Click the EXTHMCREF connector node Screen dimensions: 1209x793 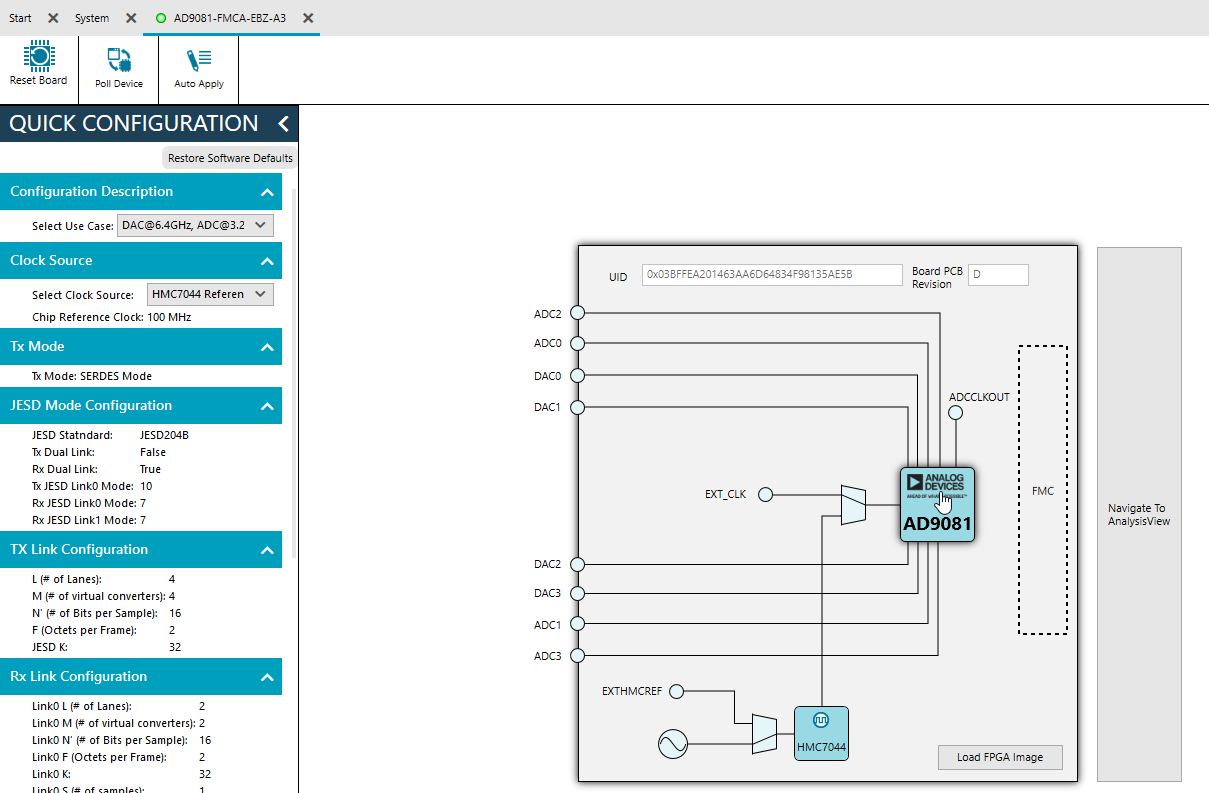tap(676, 691)
